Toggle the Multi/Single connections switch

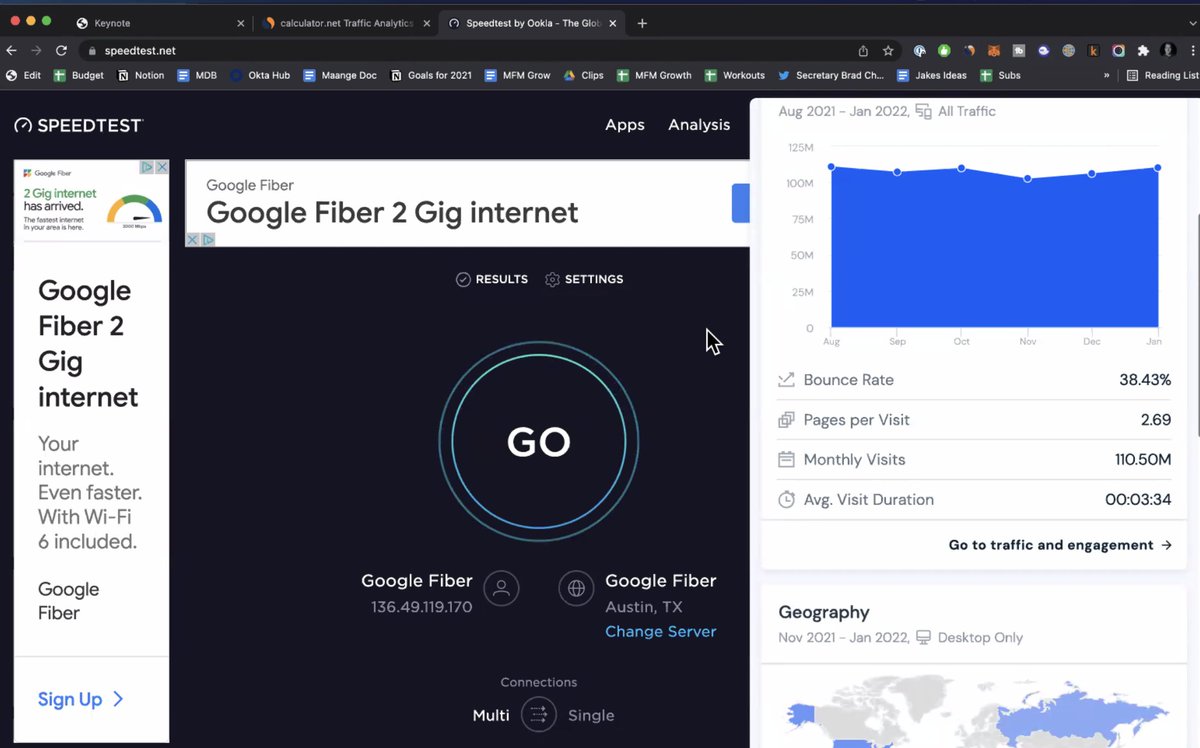click(x=538, y=715)
